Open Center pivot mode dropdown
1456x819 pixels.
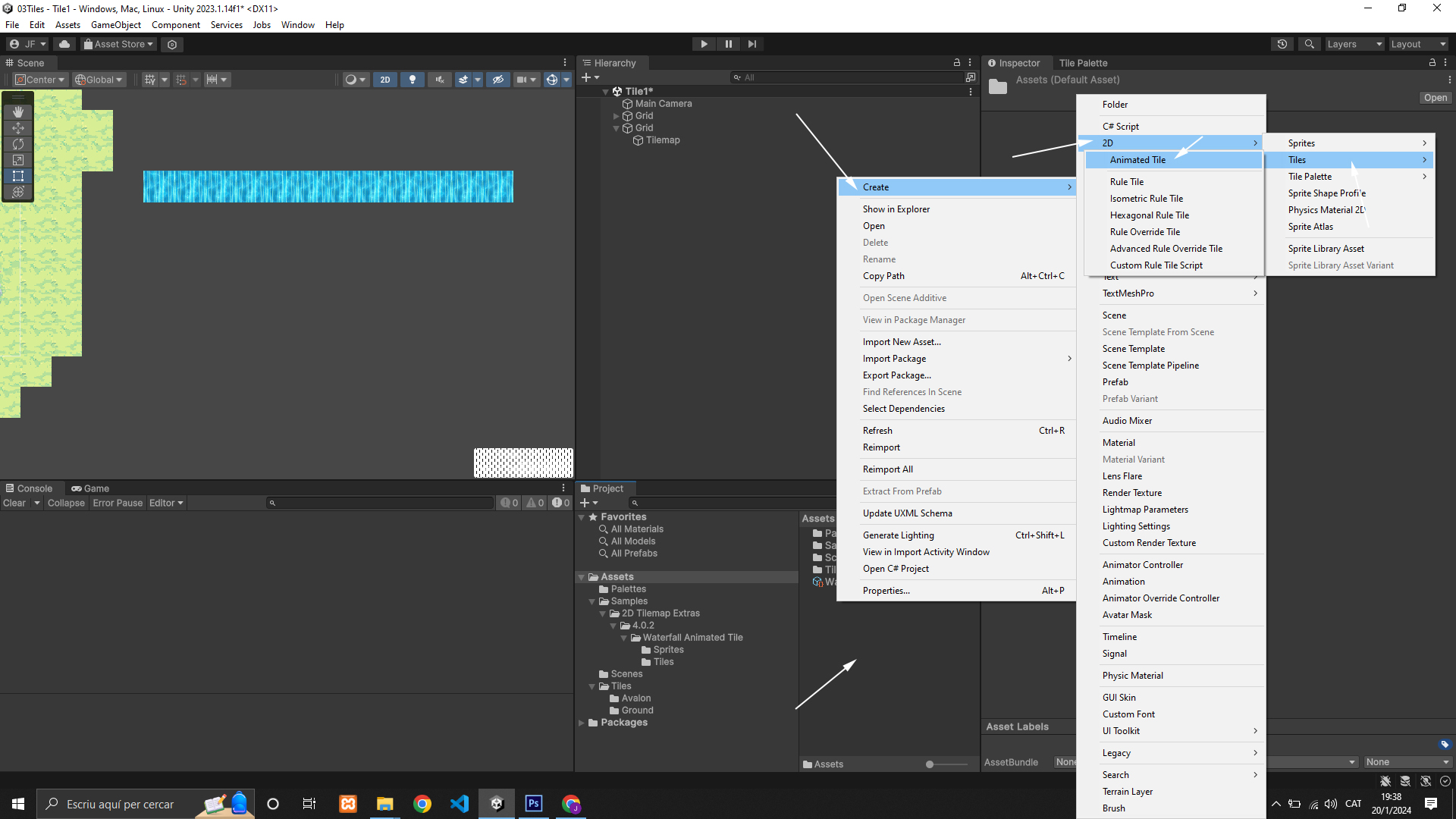tap(41, 80)
